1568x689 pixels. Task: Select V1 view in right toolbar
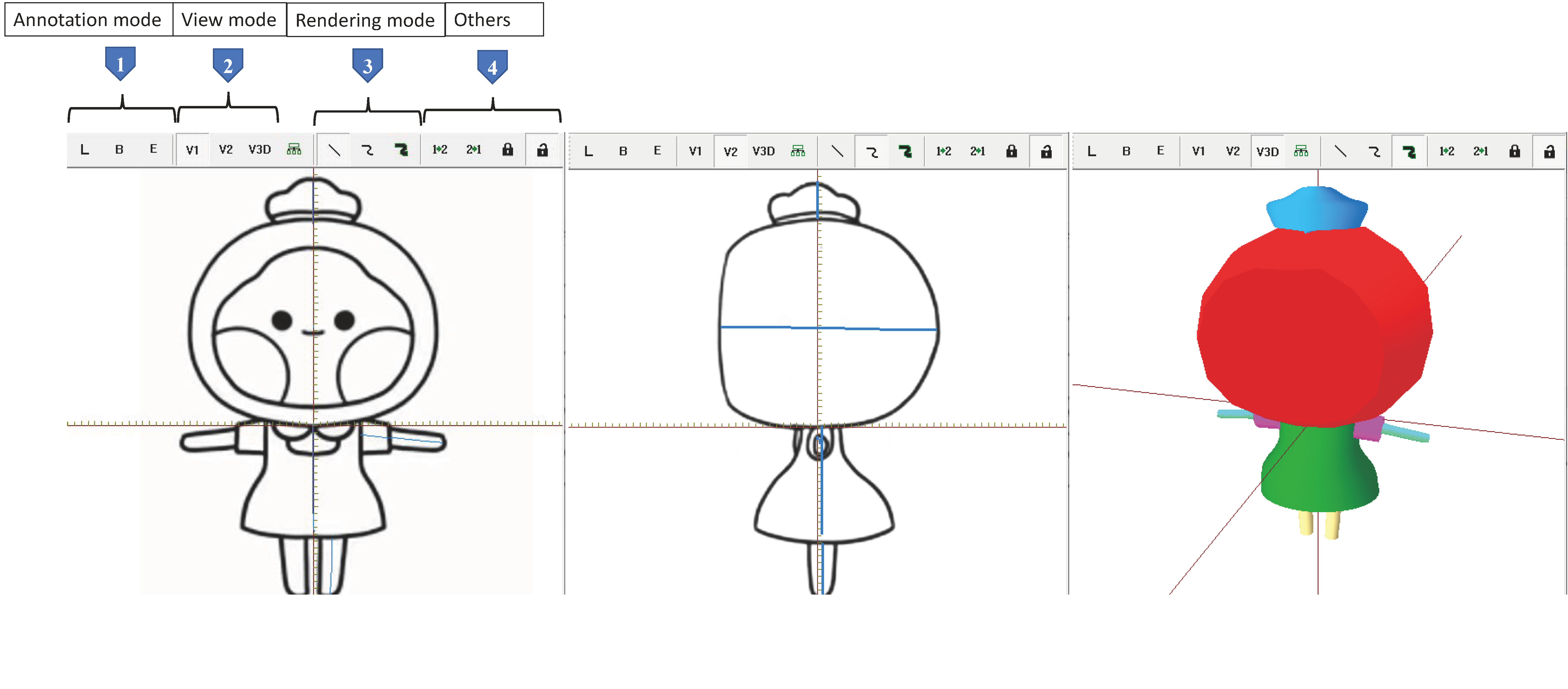(1198, 152)
